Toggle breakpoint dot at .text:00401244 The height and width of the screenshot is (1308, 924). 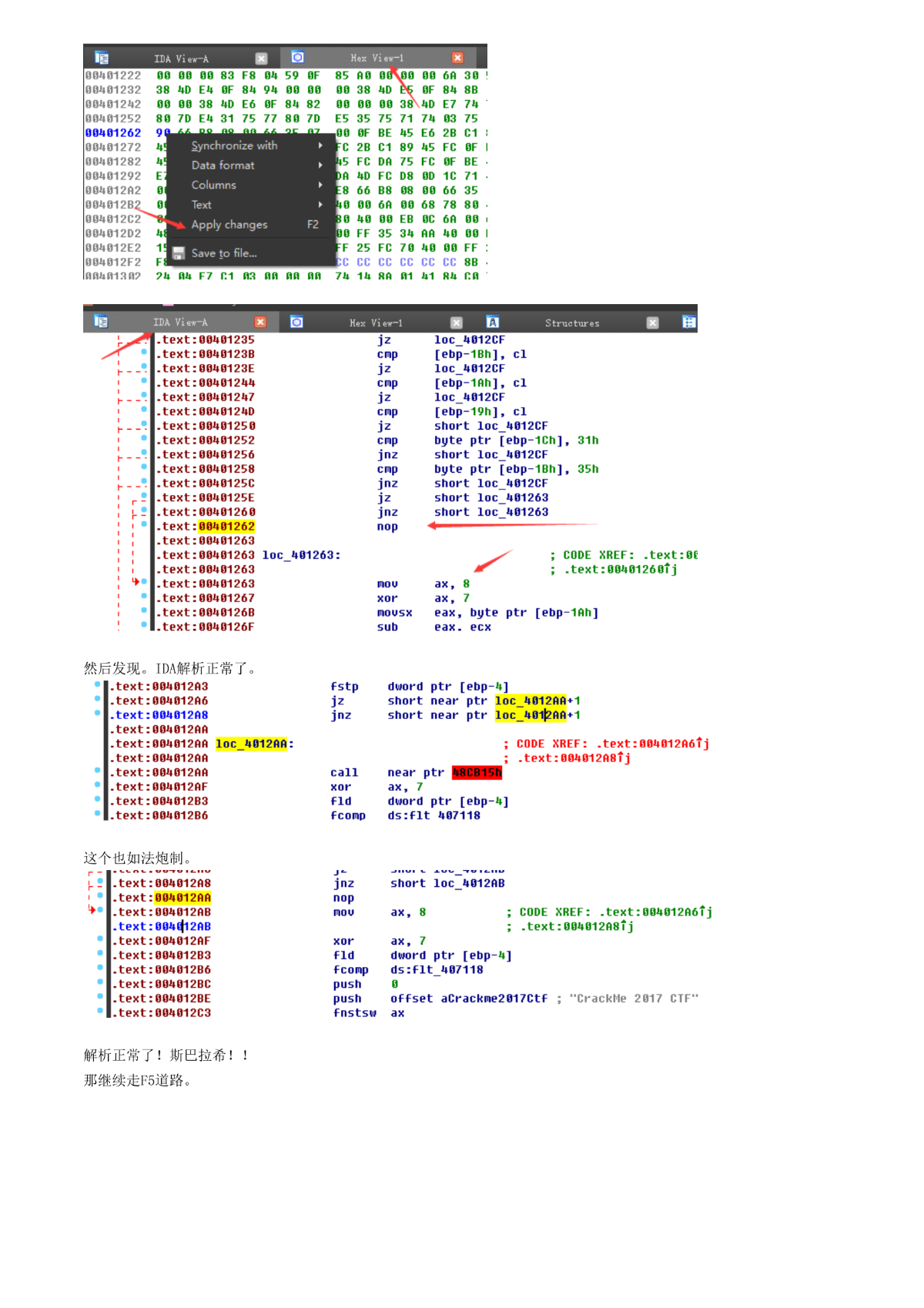(x=144, y=380)
